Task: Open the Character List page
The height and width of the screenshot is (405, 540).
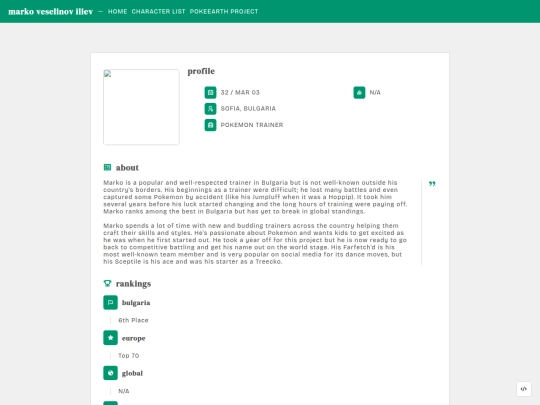Action: click(x=158, y=11)
